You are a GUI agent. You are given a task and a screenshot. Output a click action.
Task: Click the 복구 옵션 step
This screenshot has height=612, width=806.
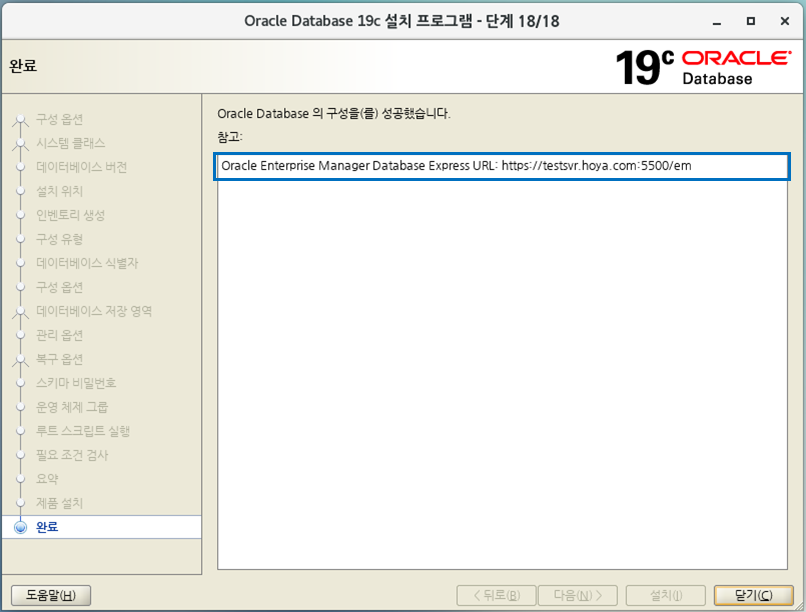click(59, 359)
